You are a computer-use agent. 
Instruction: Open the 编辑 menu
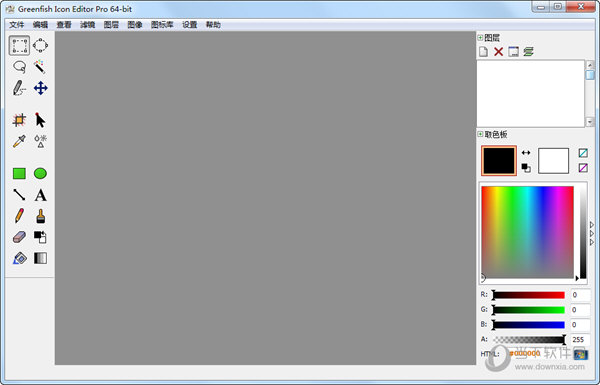coord(40,25)
